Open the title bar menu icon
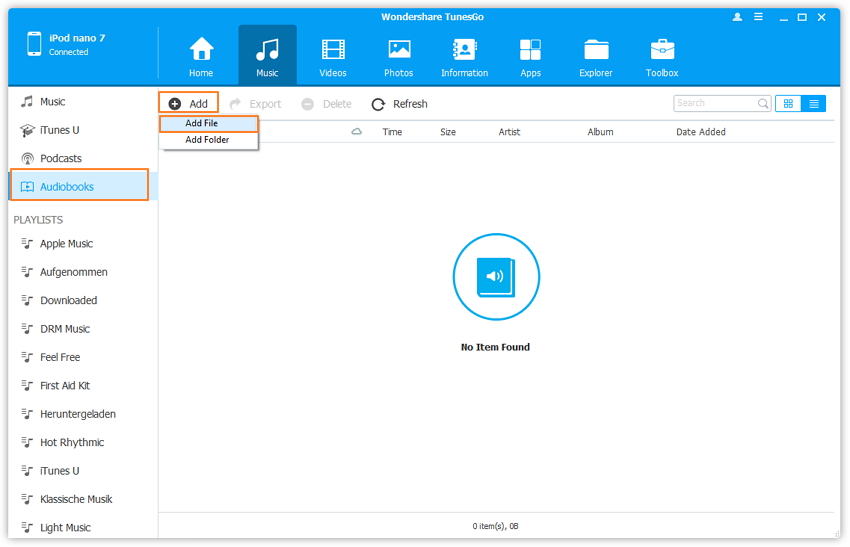 pyautogui.click(x=759, y=17)
